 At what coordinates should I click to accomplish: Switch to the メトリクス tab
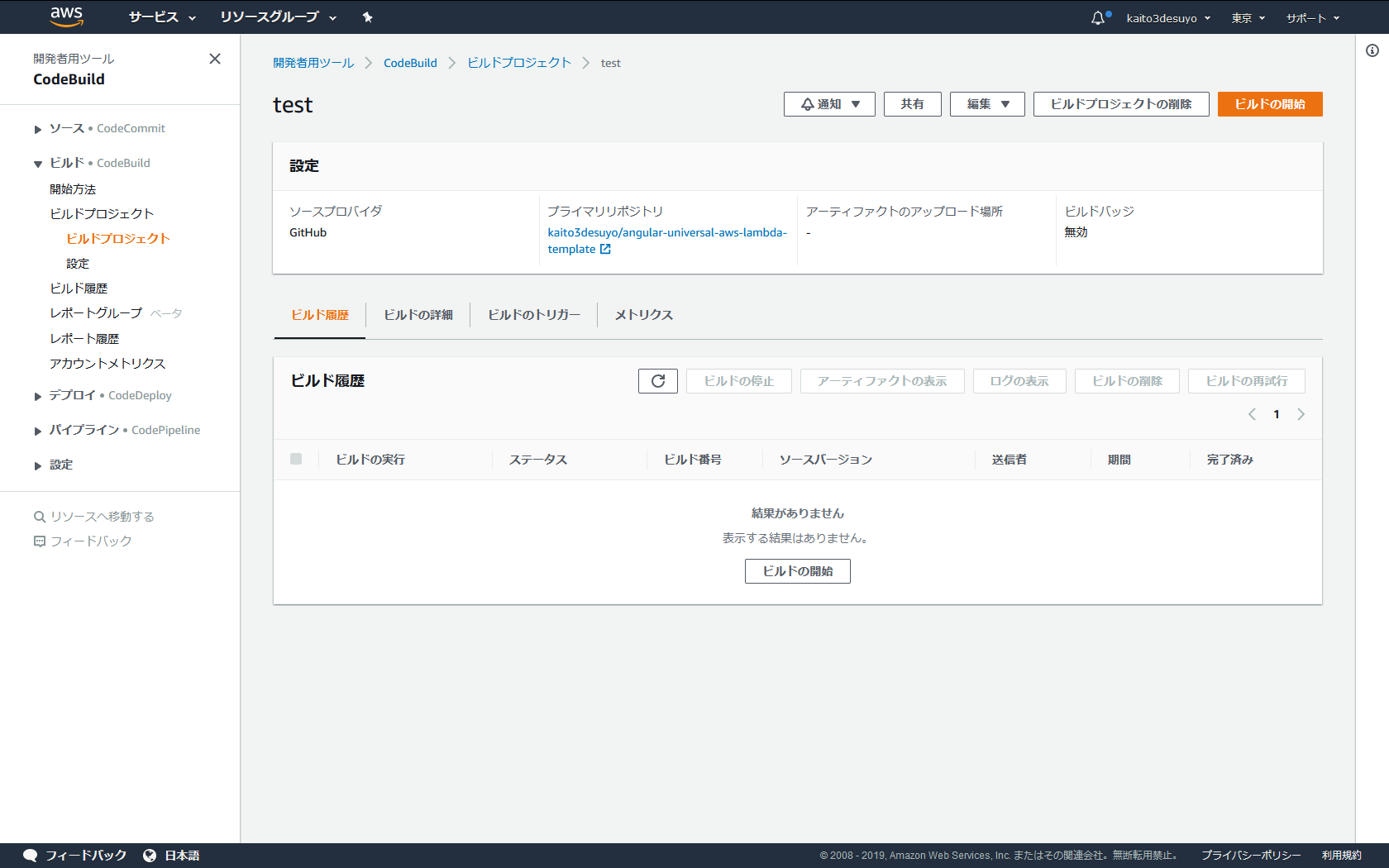point(644,315)
